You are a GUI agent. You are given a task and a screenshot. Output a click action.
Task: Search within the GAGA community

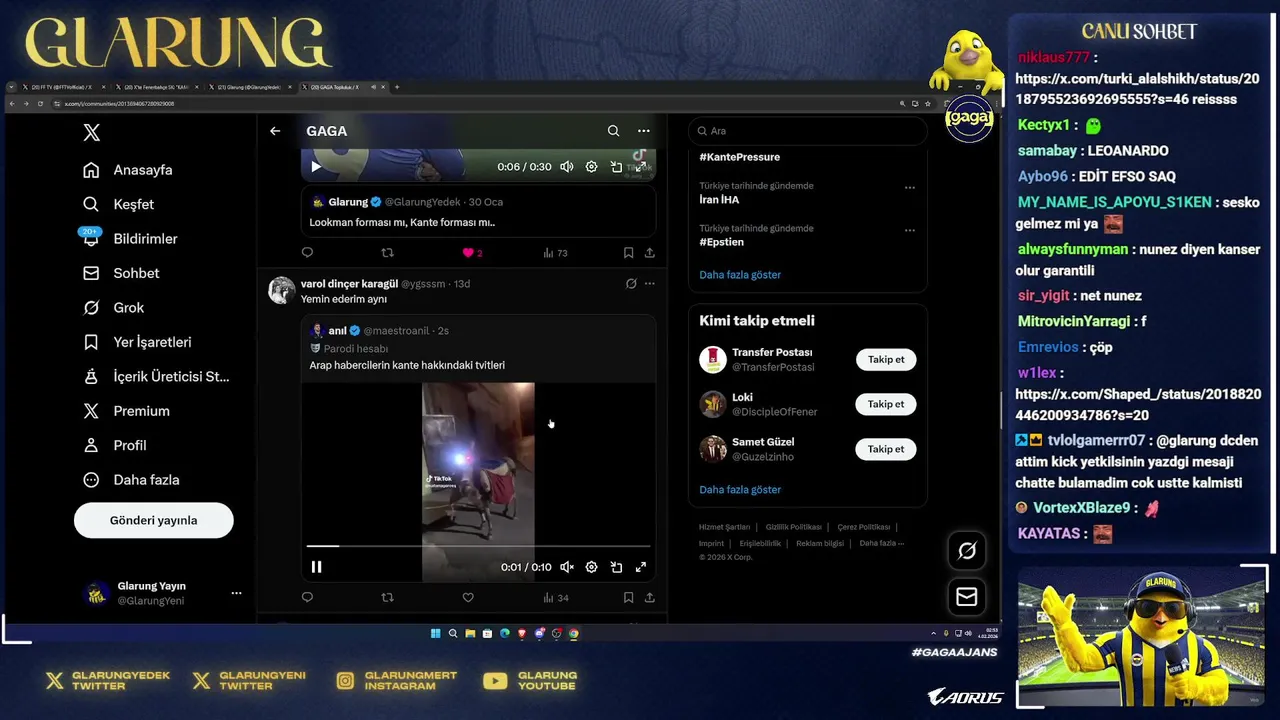tap(613, 131)
